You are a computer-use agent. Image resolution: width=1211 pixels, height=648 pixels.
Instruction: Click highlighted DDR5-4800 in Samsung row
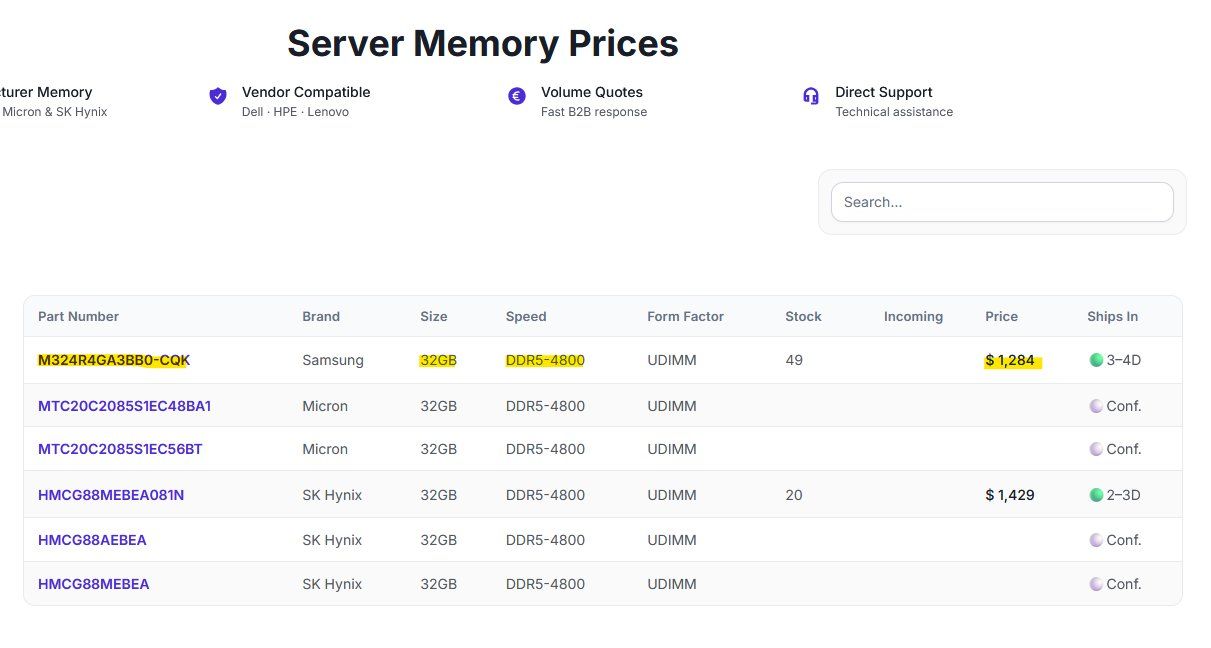[546, 360]
